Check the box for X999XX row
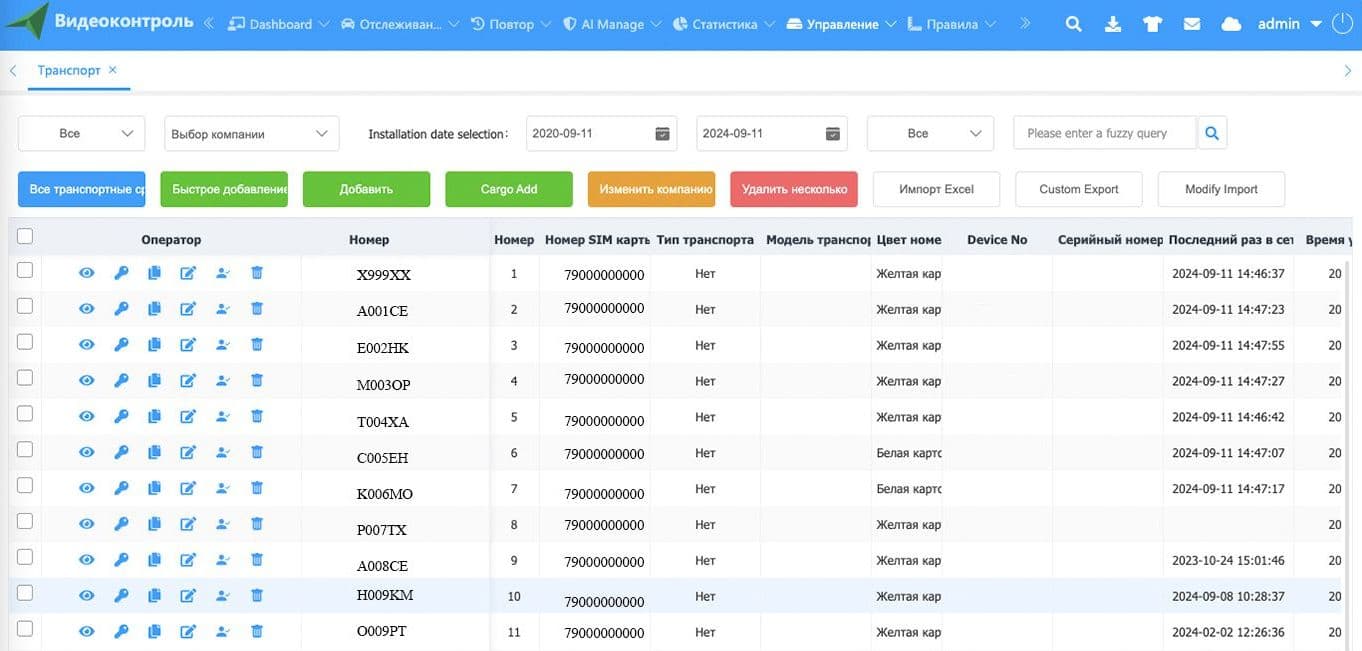 25,270
